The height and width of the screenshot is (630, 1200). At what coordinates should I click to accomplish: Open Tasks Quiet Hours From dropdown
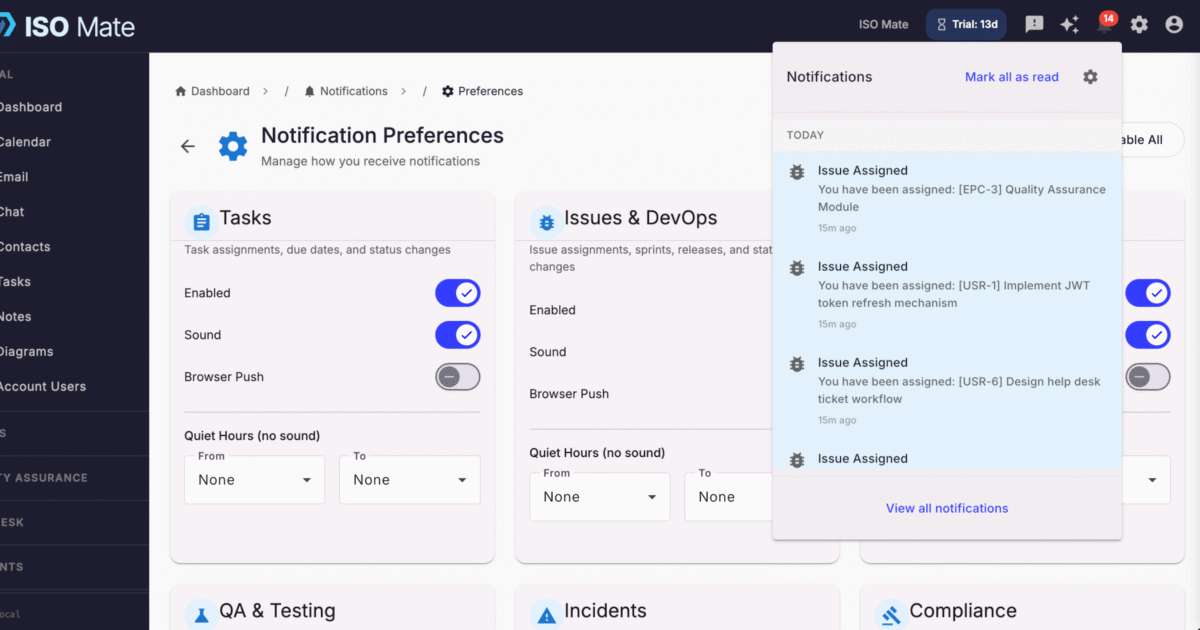[x=255, y=480]
